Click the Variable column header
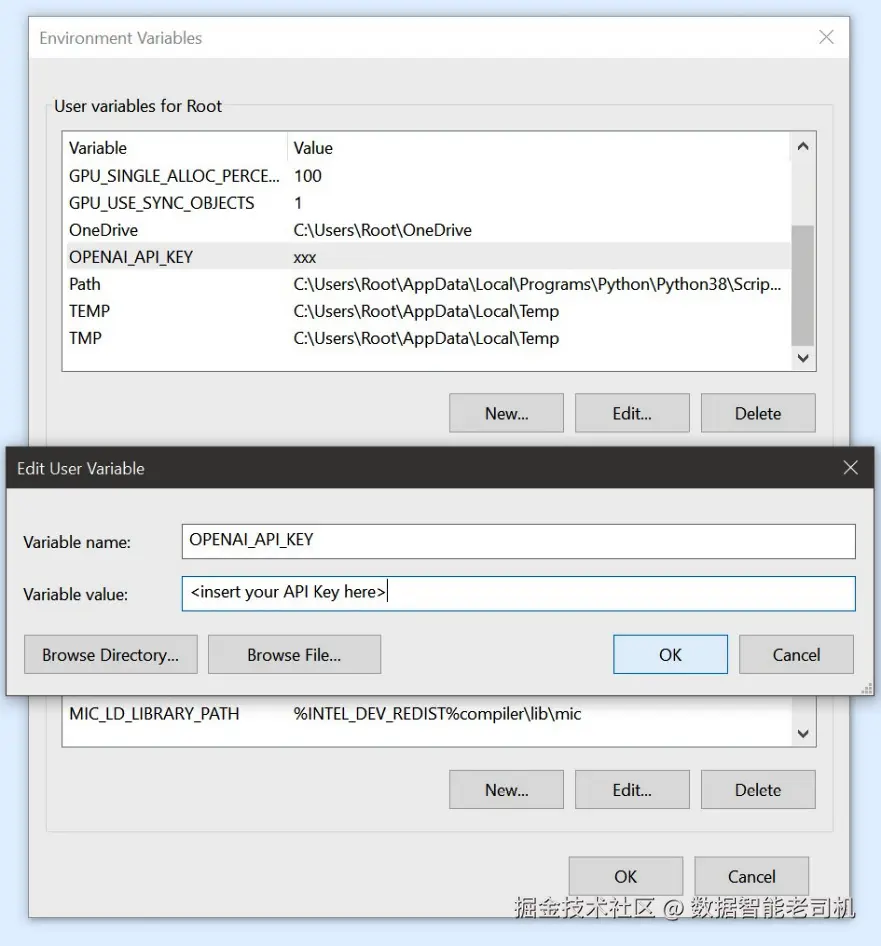The width and height of the screenshot is (881, 946). [x=175, y=148]
